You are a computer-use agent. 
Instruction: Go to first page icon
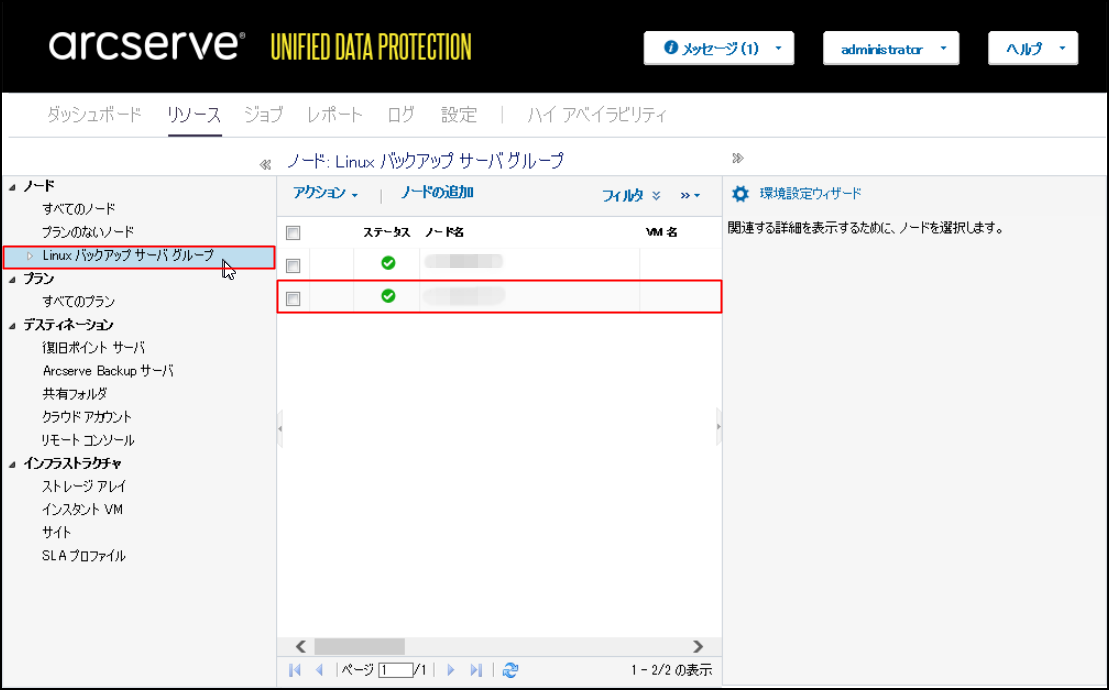295,670
